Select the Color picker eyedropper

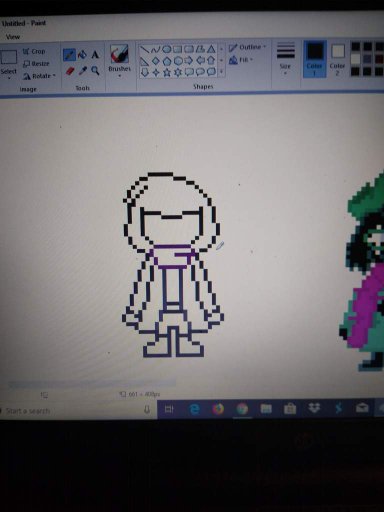click(83, 71)
